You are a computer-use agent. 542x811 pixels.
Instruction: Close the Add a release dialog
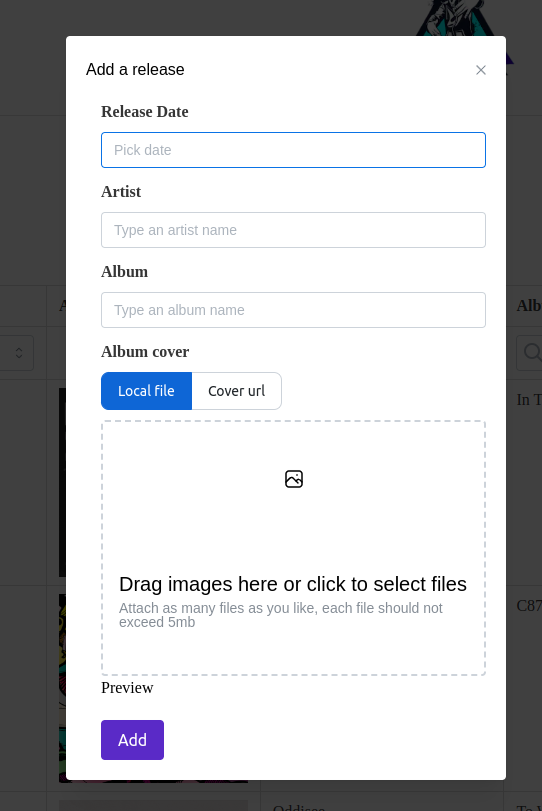(480, 70)
